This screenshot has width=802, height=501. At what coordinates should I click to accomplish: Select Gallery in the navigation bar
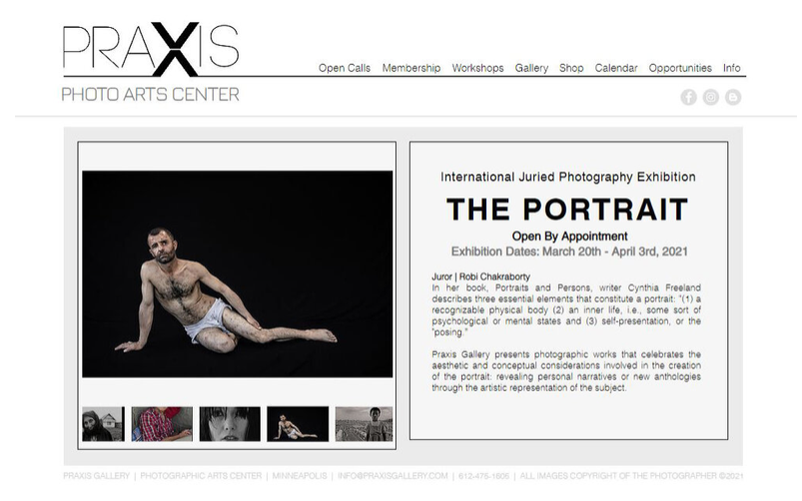tap(531, 68)
